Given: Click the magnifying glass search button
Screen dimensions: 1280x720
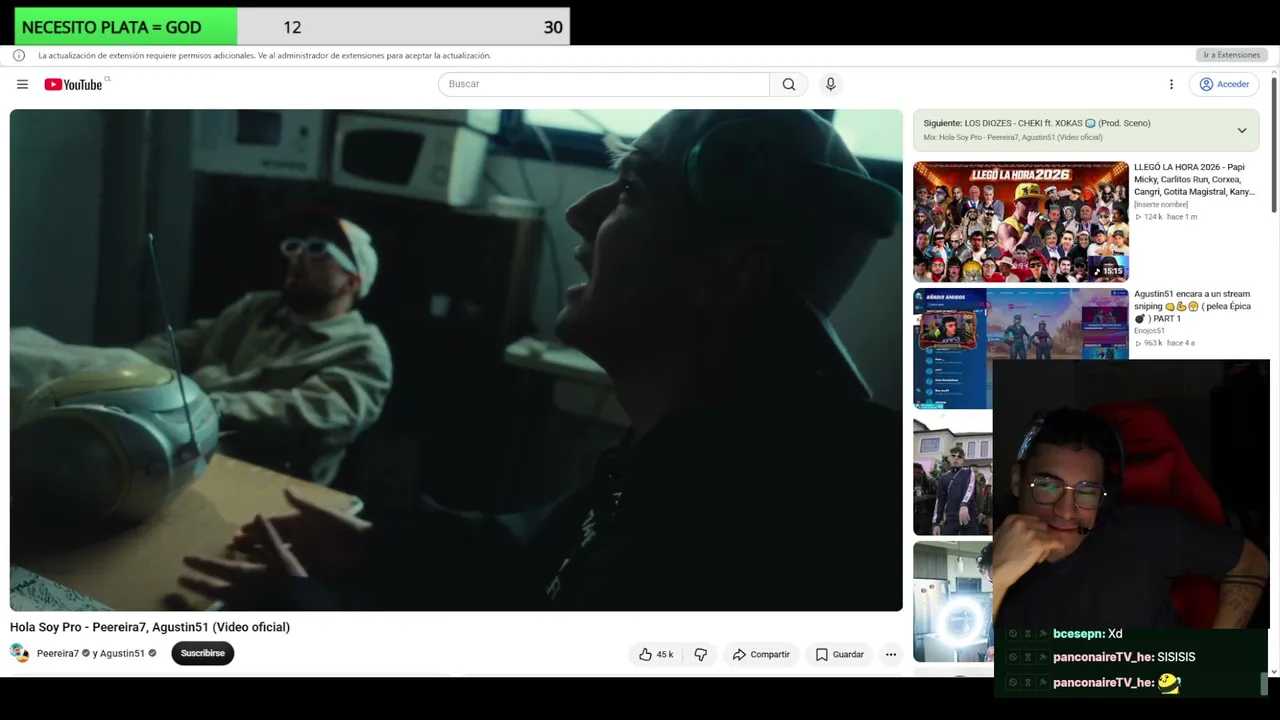Looking at the screenshot, I should pyautogui.click(x=789, y=84).
